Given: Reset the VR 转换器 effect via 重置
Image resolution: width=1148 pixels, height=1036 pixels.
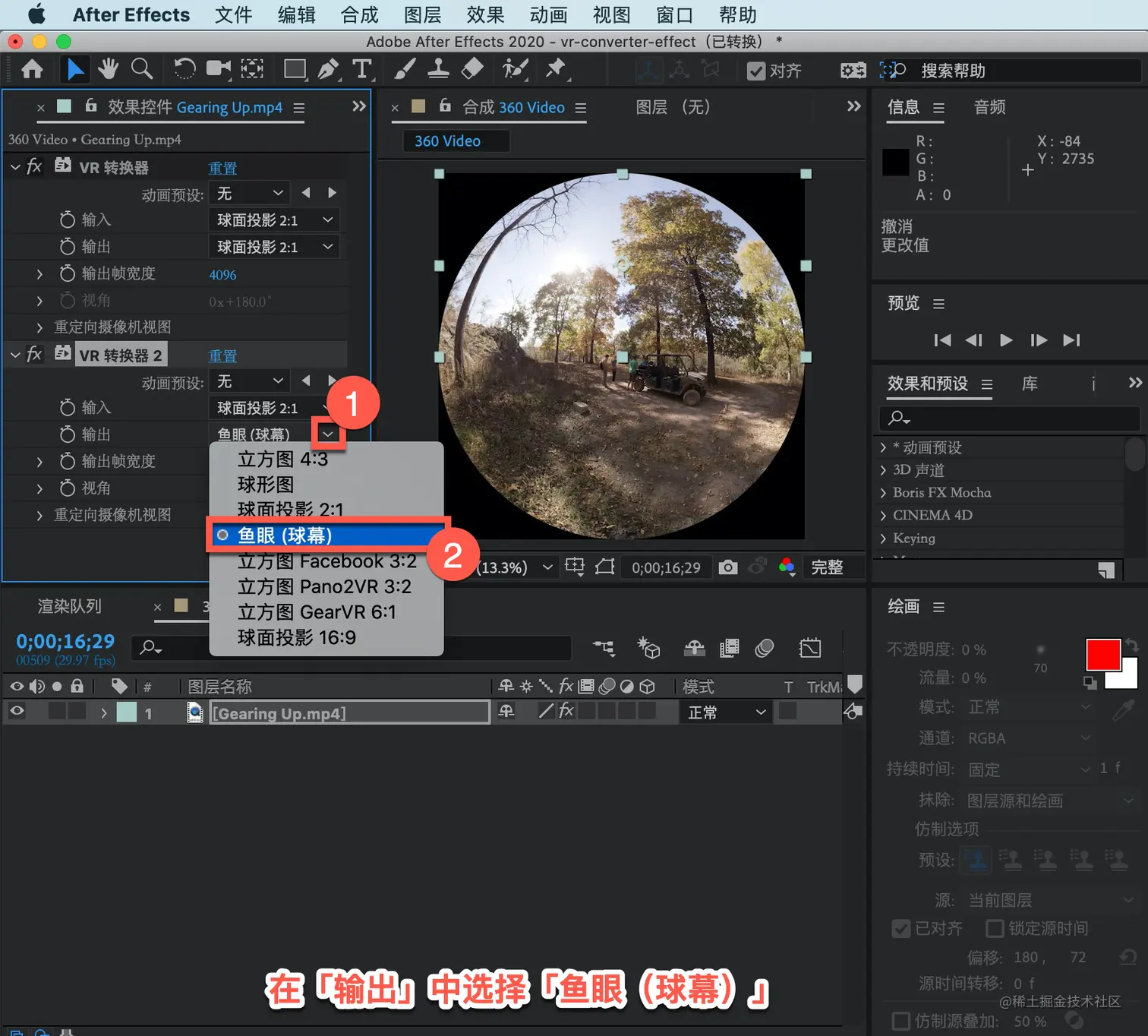Looking at the screenshot, I should click(222, 168).
